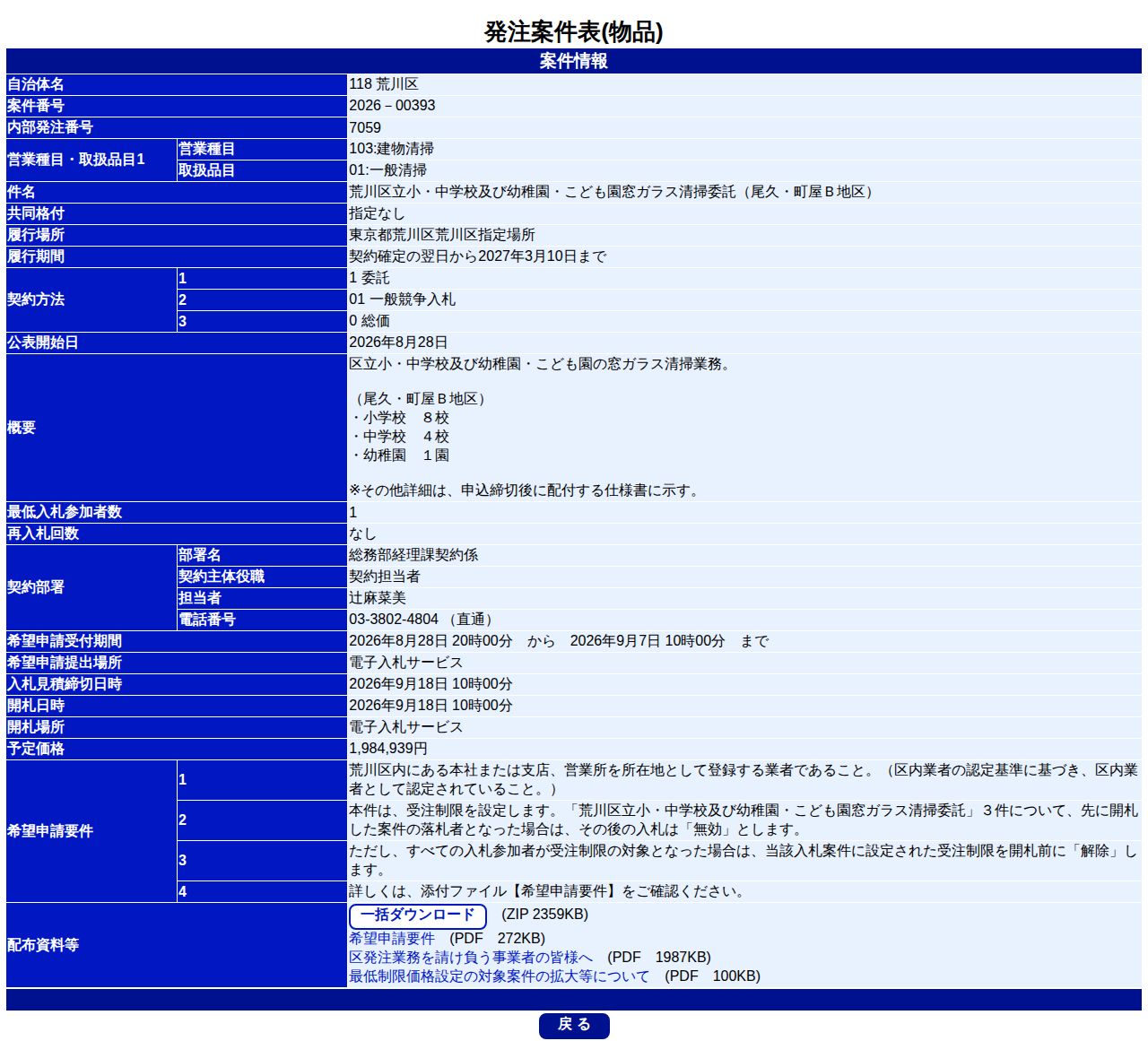The width and height of the screenshot is (1148, 1041).
Task: Select department name 総務部経理課契約係
Action: click(413, 555)
